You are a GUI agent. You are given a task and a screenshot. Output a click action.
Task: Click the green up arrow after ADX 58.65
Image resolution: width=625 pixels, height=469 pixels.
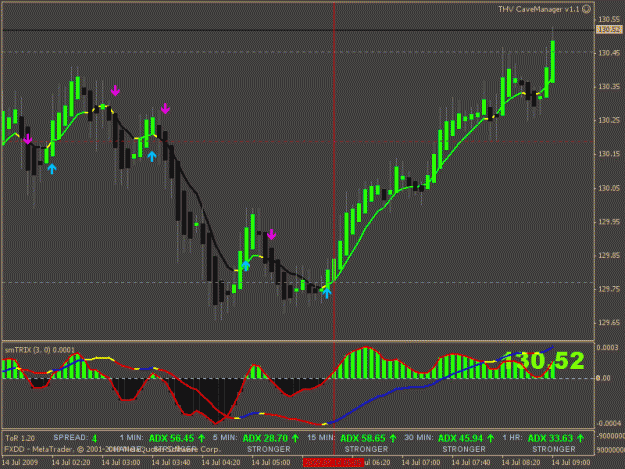pos(393,438)
